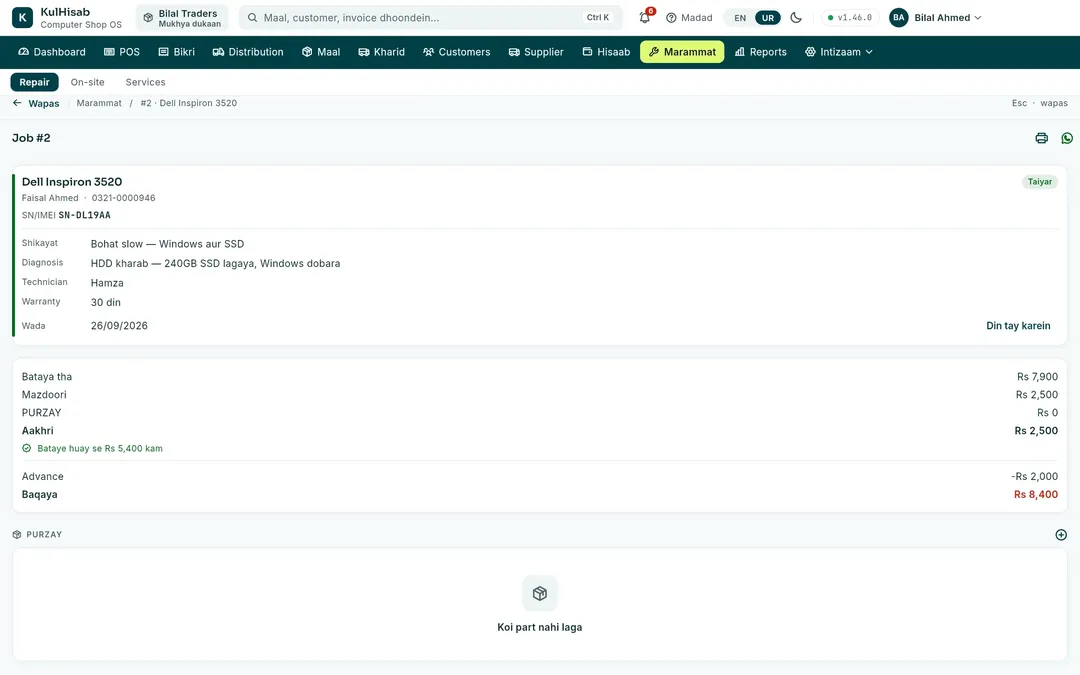The width and height of the screenshot is (1080, 675).
Task: Click the KulHisab logo icon
Action: [x=22, y=18]
